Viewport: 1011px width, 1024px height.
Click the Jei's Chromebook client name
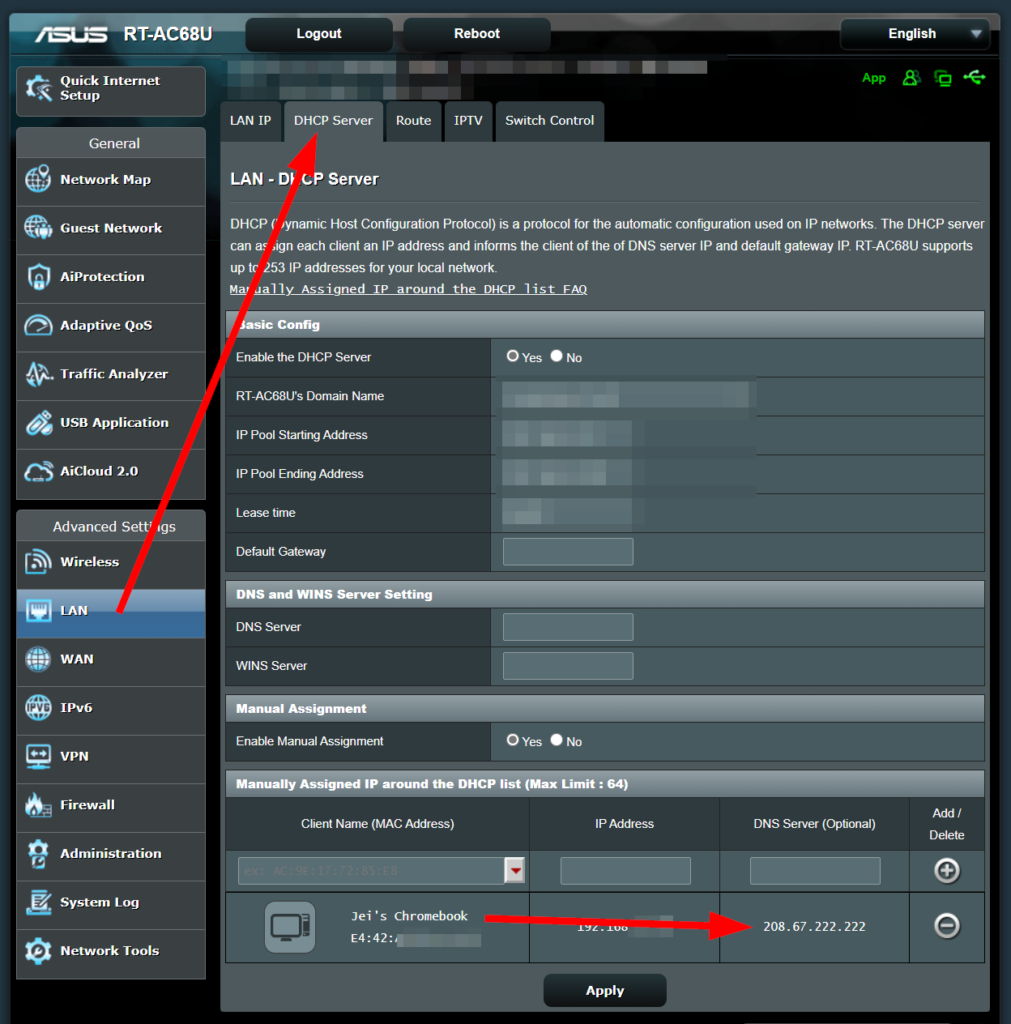pyautogui.click(x=409, y=916)
